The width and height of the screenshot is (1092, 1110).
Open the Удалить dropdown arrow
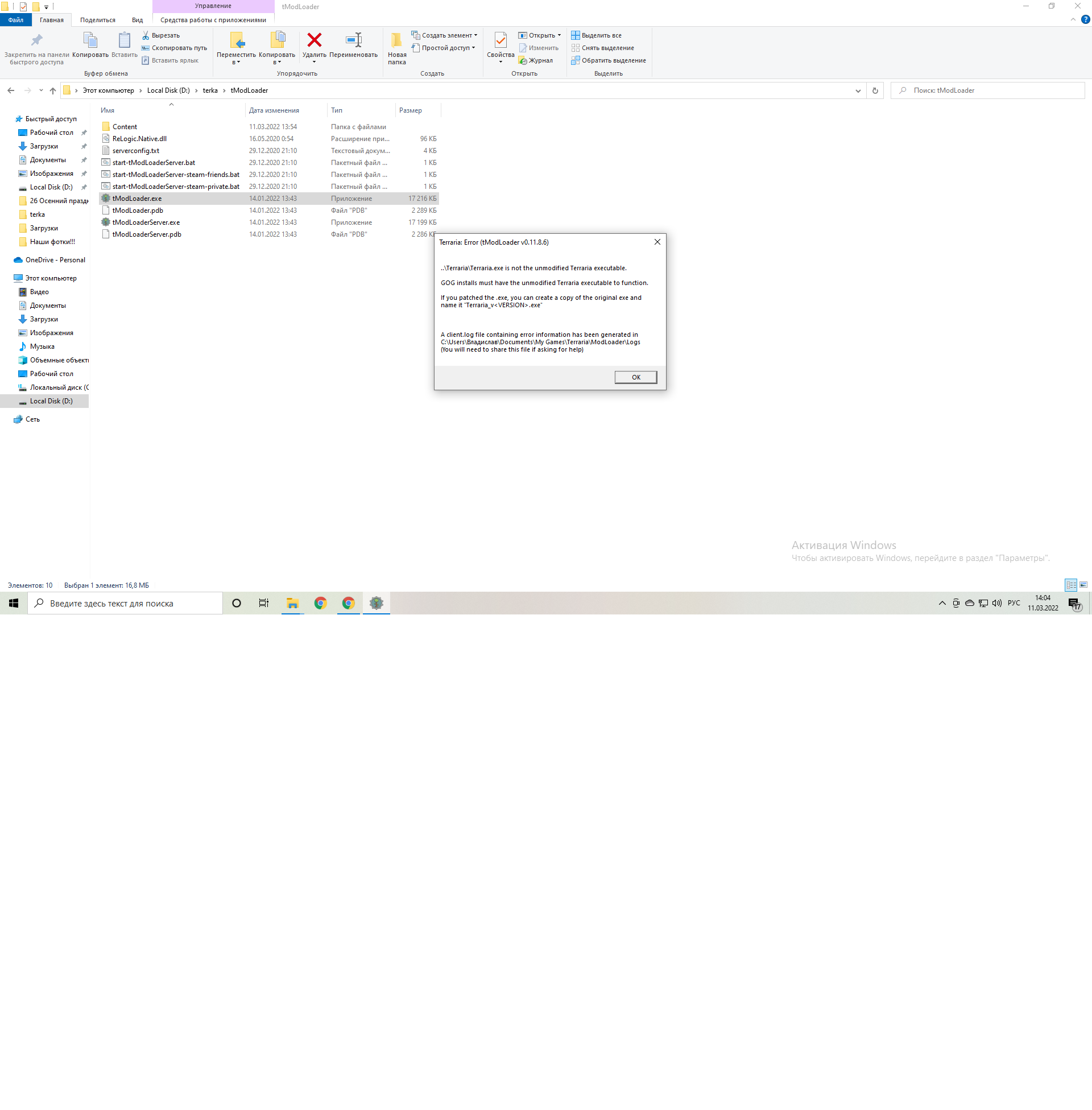315,61
